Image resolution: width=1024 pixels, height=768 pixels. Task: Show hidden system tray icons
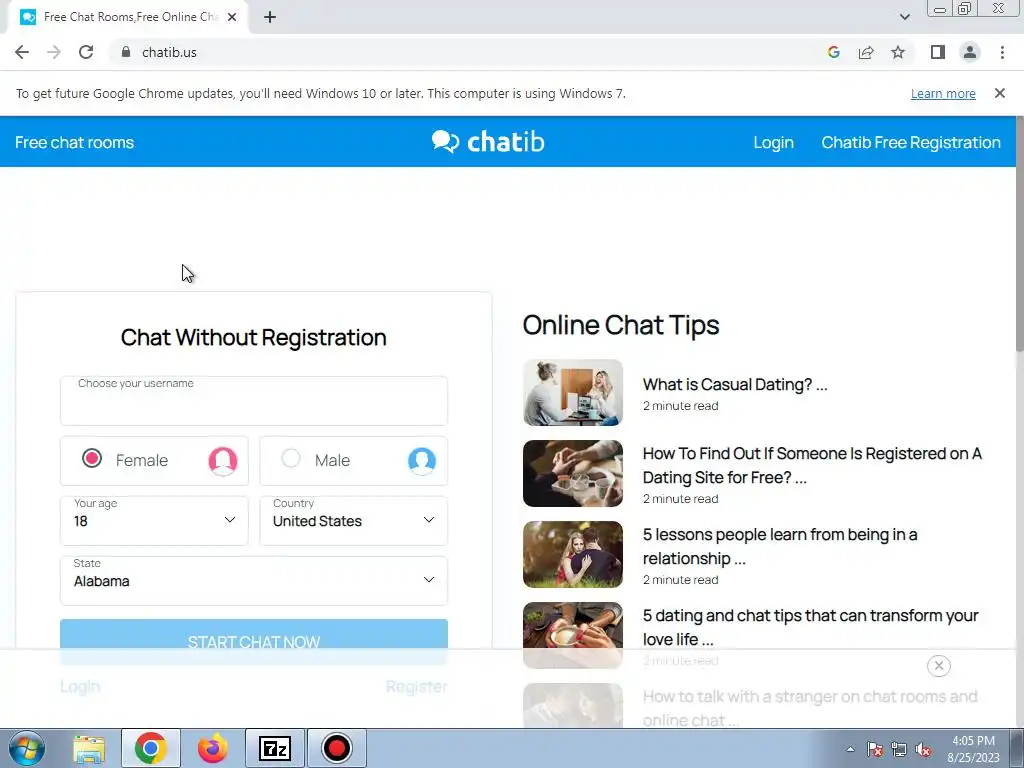[850, 749]
